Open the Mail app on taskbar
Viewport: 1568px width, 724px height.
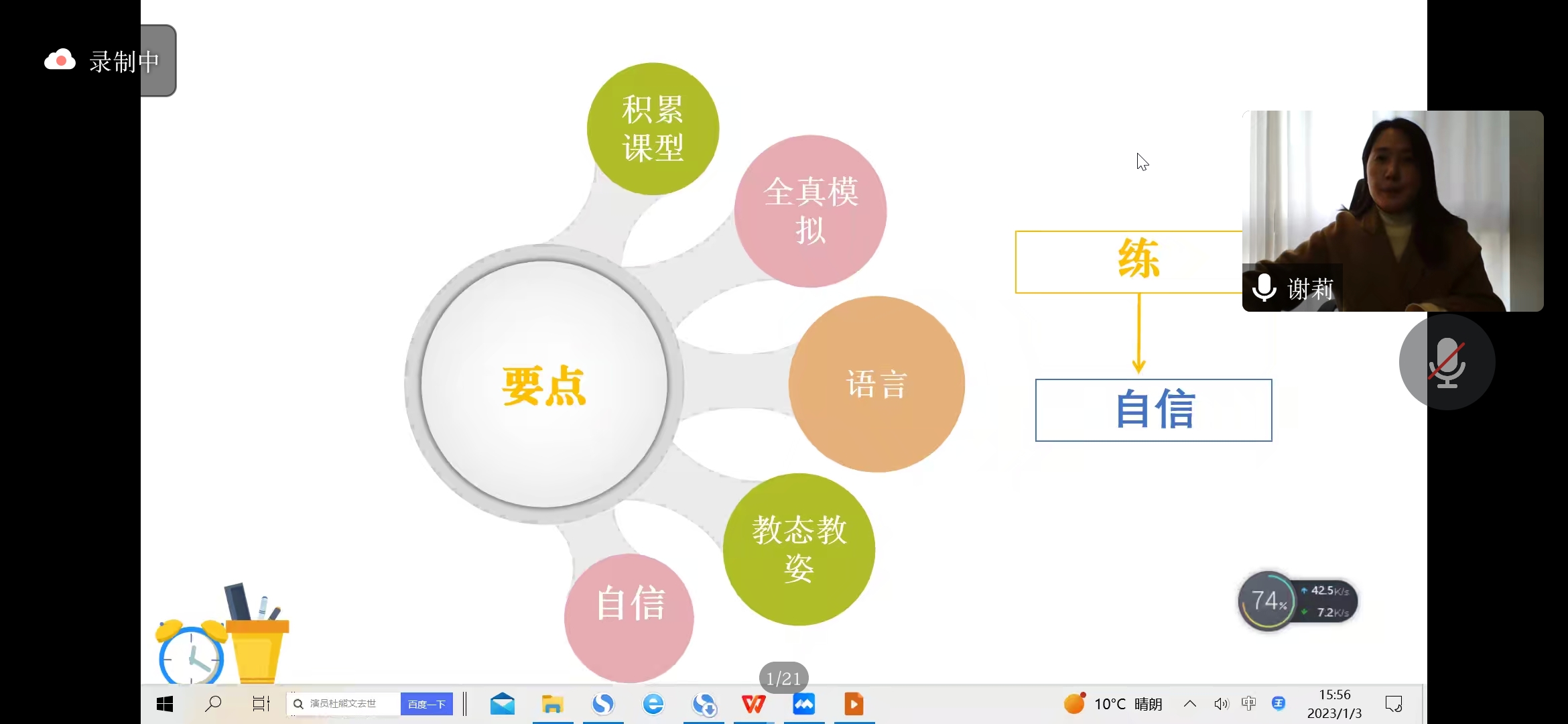pyautogui.click(x=502, y=704)
